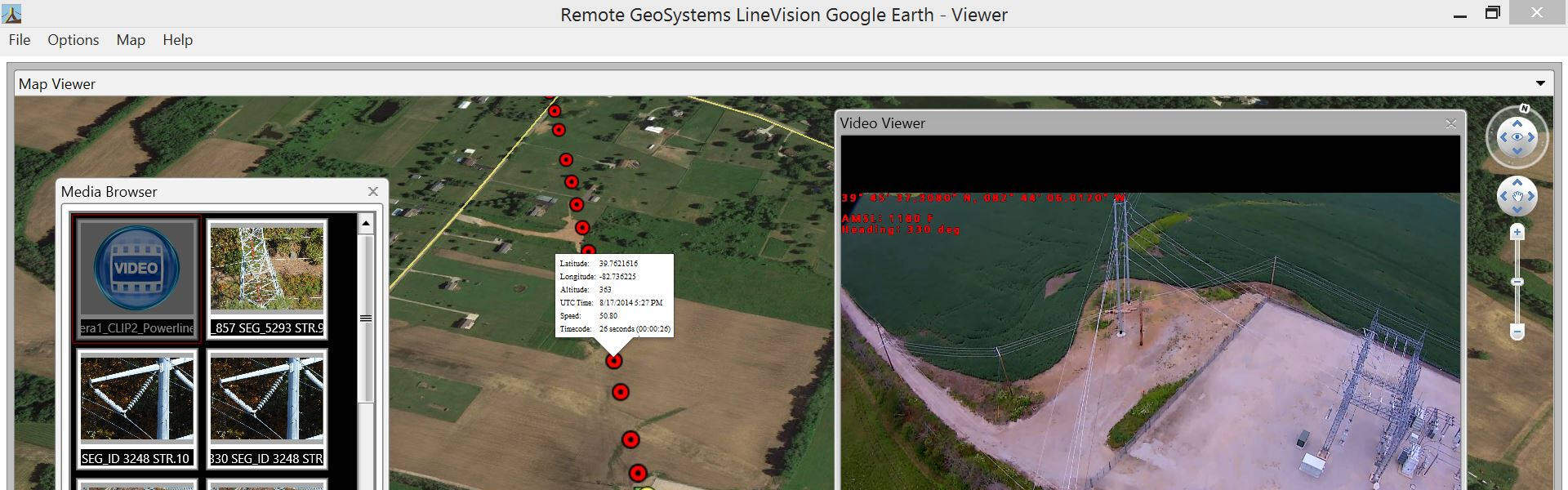Click the move-left arrow on hand joystick

(1503, 196)
